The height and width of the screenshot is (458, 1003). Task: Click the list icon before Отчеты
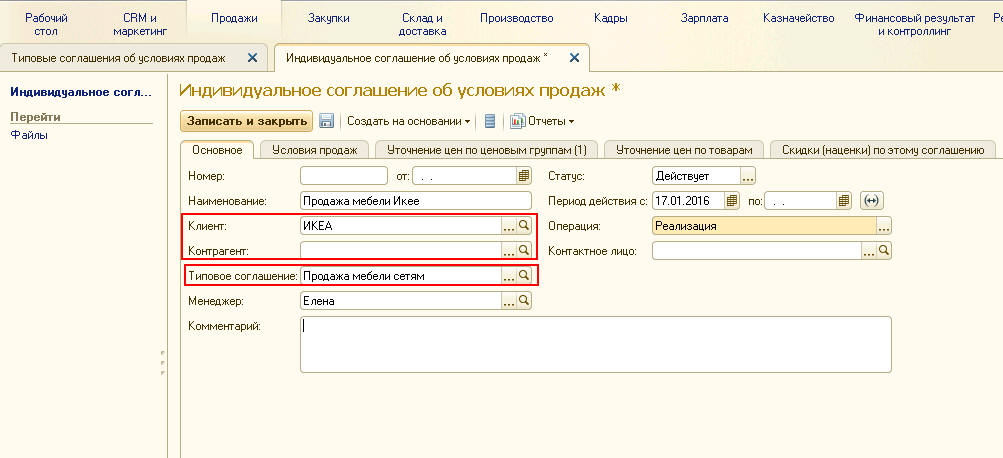(x=490, y=121)
